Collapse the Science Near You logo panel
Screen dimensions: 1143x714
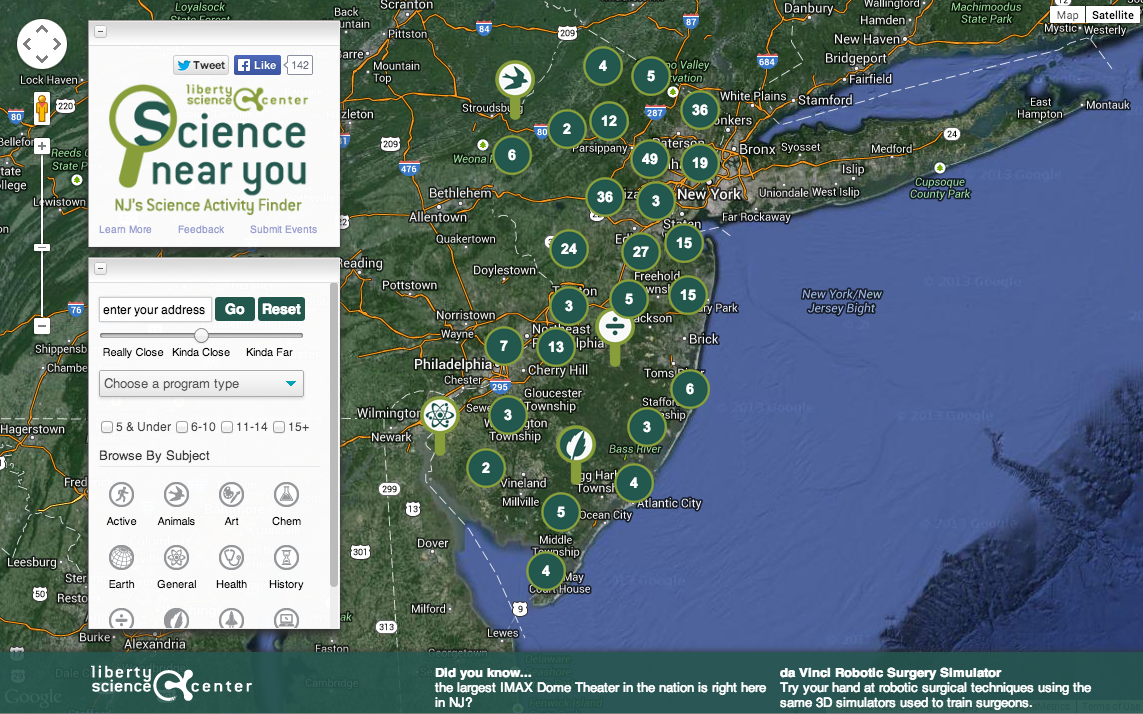(x=100, y=32)
